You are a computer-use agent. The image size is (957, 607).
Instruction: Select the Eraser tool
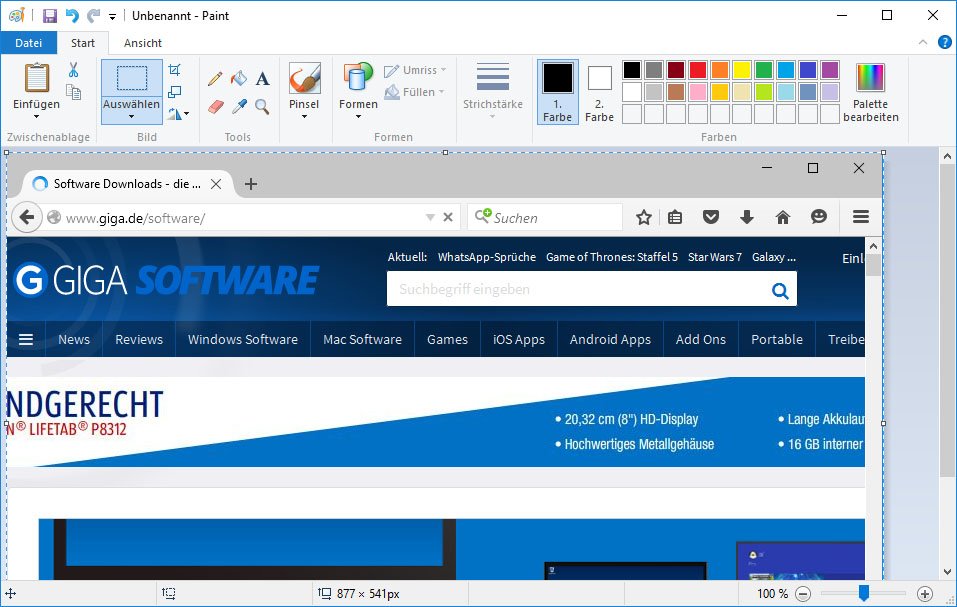point(215,107)
